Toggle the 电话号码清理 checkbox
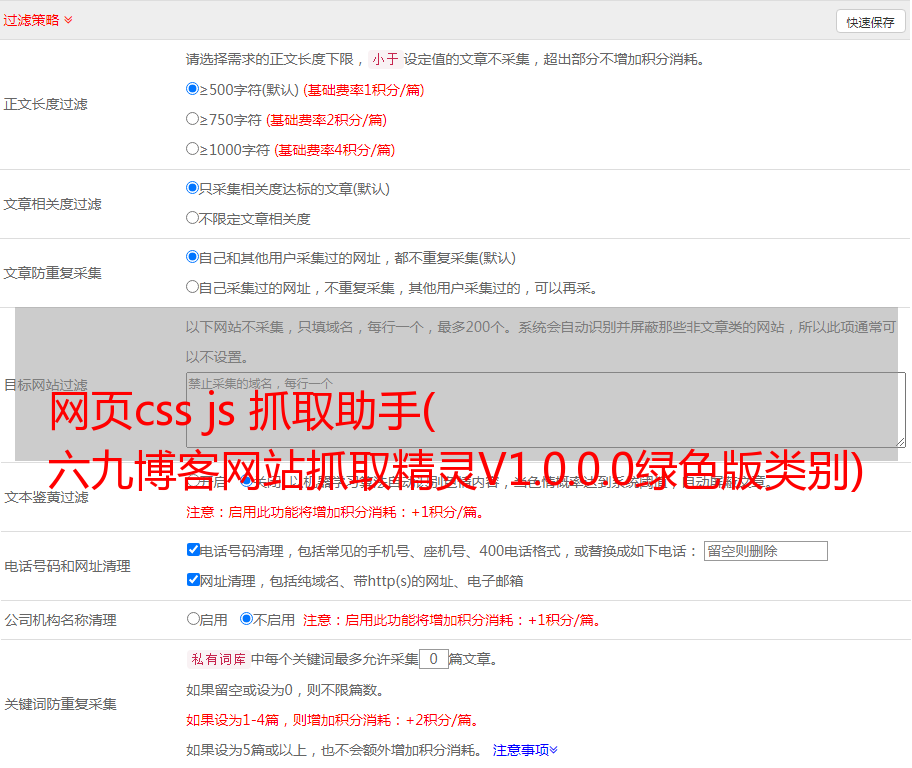This screenshot has height=768, width=912. (193, 550)
